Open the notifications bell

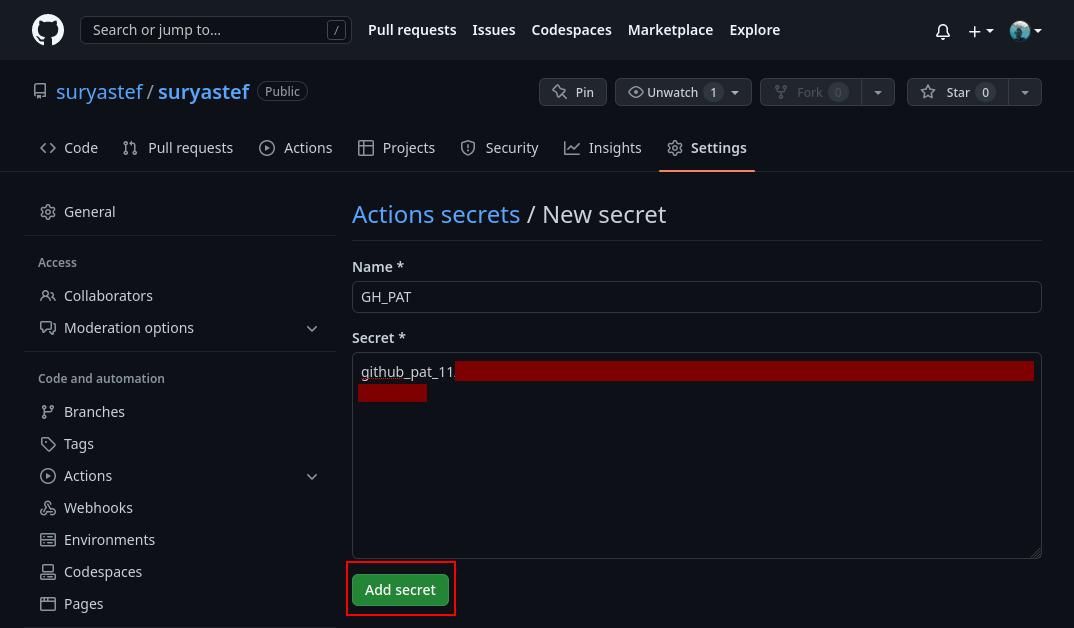942,31
